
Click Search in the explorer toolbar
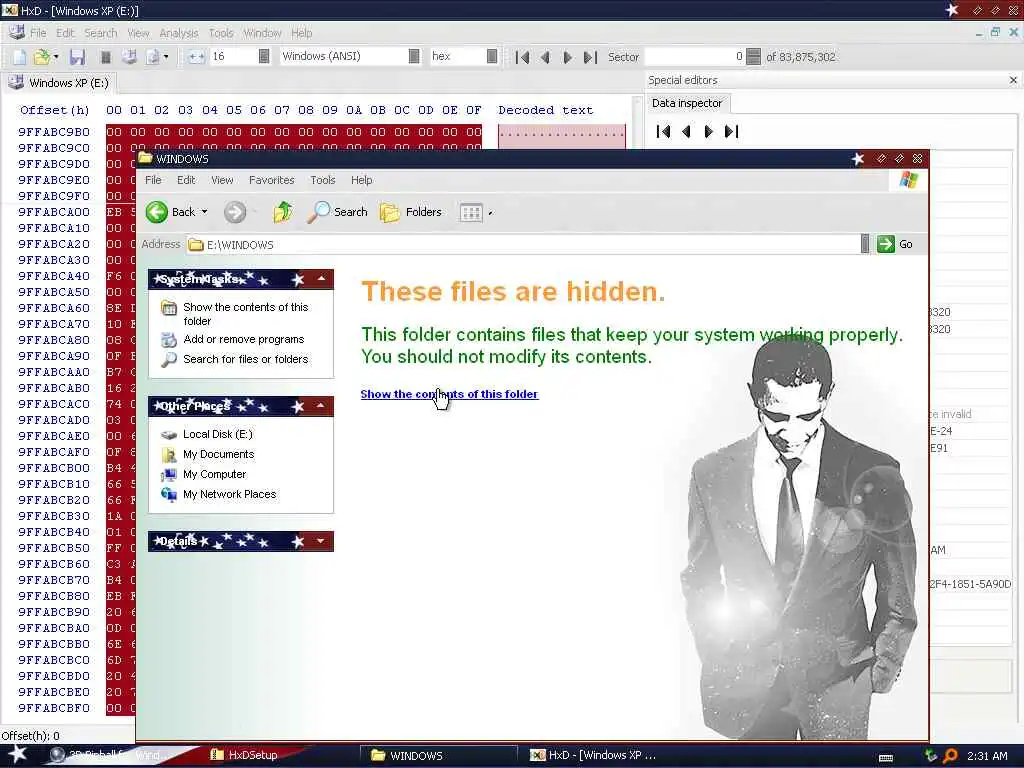click(x=338, y=212)
